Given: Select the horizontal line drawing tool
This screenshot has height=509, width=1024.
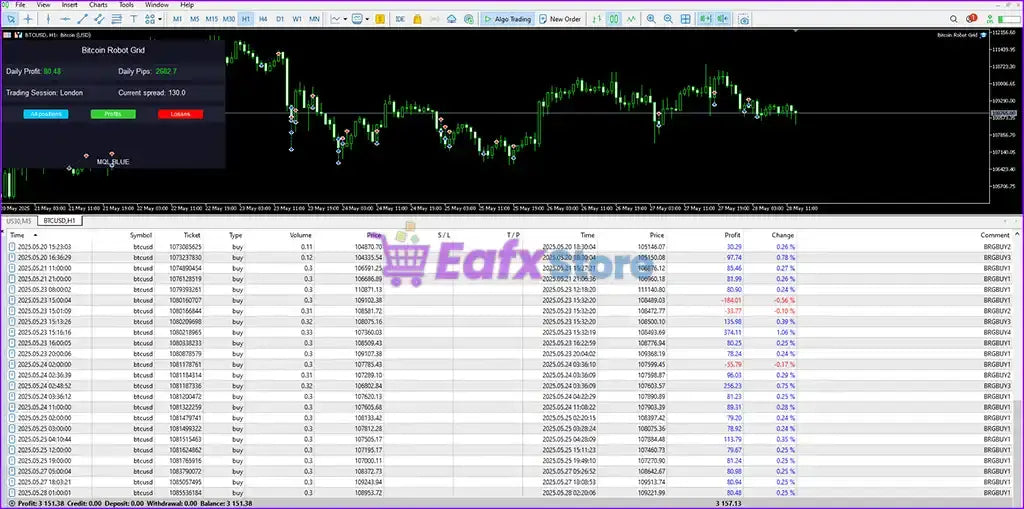Looking at the screenshot, I should (x=65, y=19).
